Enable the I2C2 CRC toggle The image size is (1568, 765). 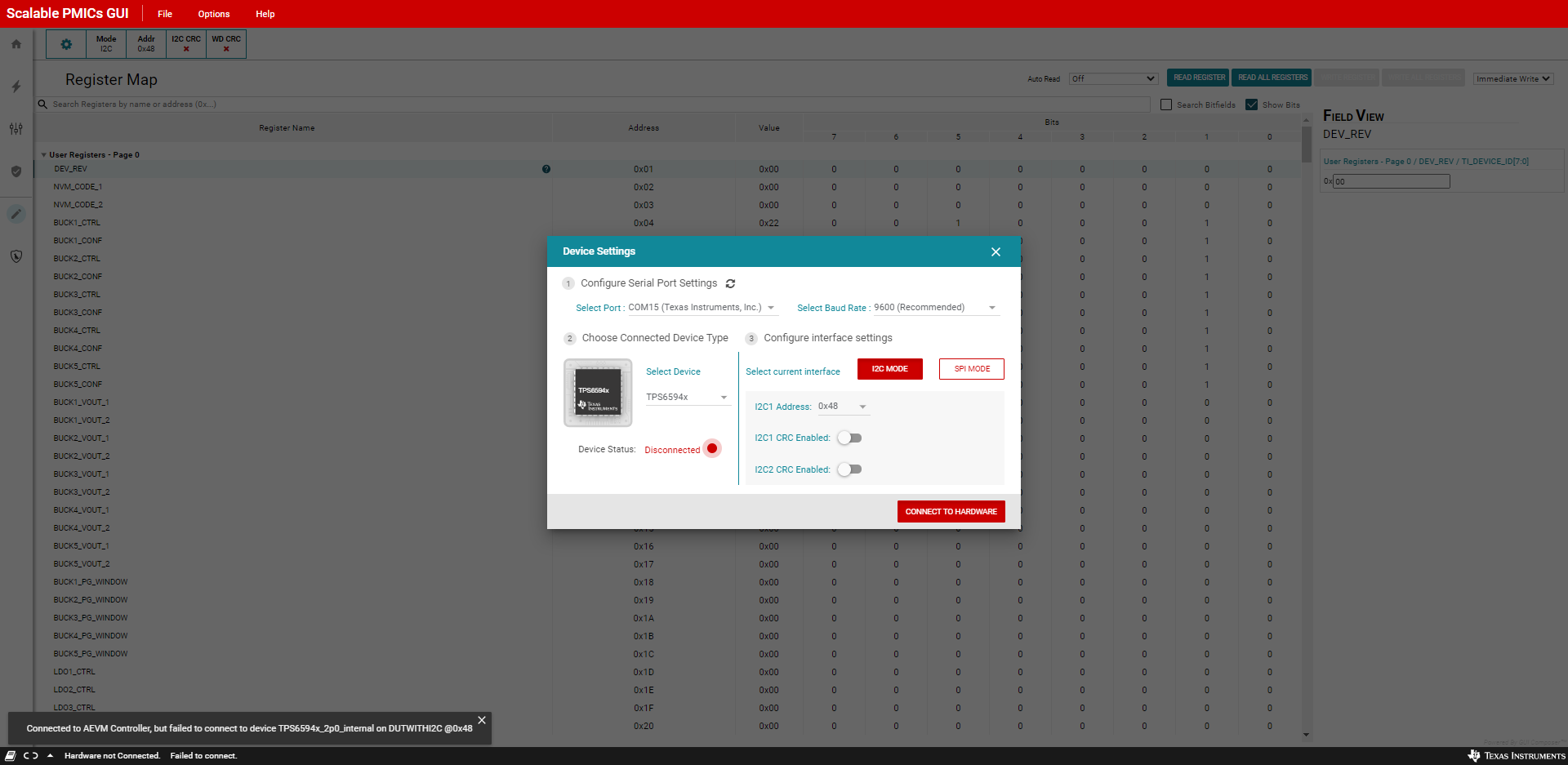coord(849,469)
